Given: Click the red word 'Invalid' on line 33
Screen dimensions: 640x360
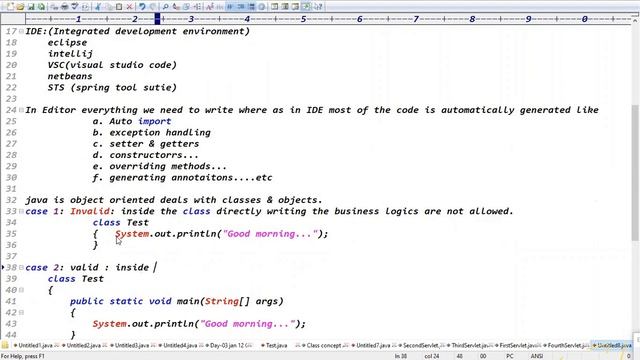Looking at the screenshot, I should (x=90, y=211).
